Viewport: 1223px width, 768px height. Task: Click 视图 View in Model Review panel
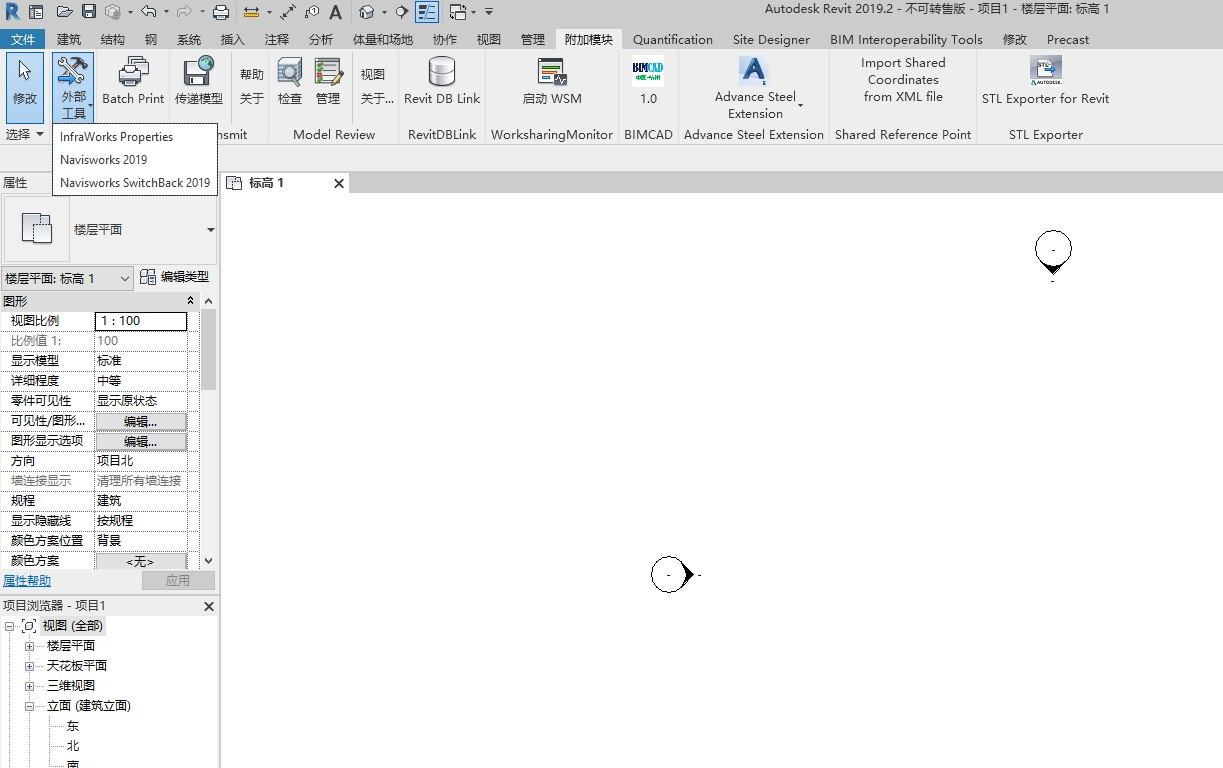coord(373,74)
